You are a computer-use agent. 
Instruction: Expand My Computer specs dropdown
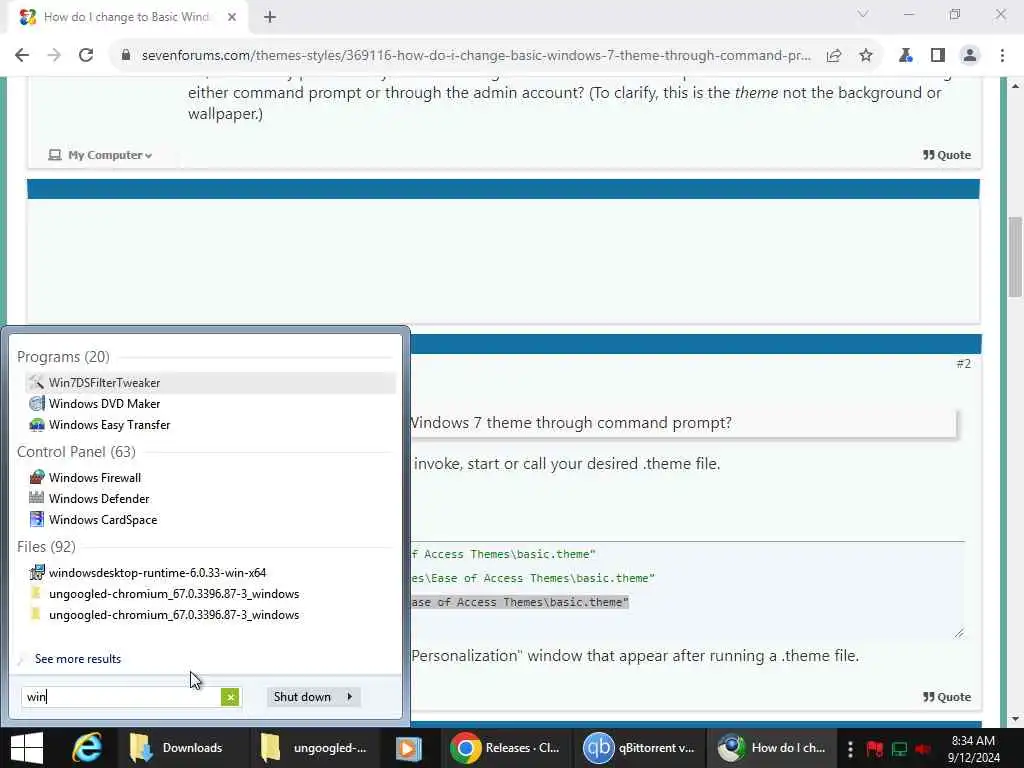coord(101,155)
